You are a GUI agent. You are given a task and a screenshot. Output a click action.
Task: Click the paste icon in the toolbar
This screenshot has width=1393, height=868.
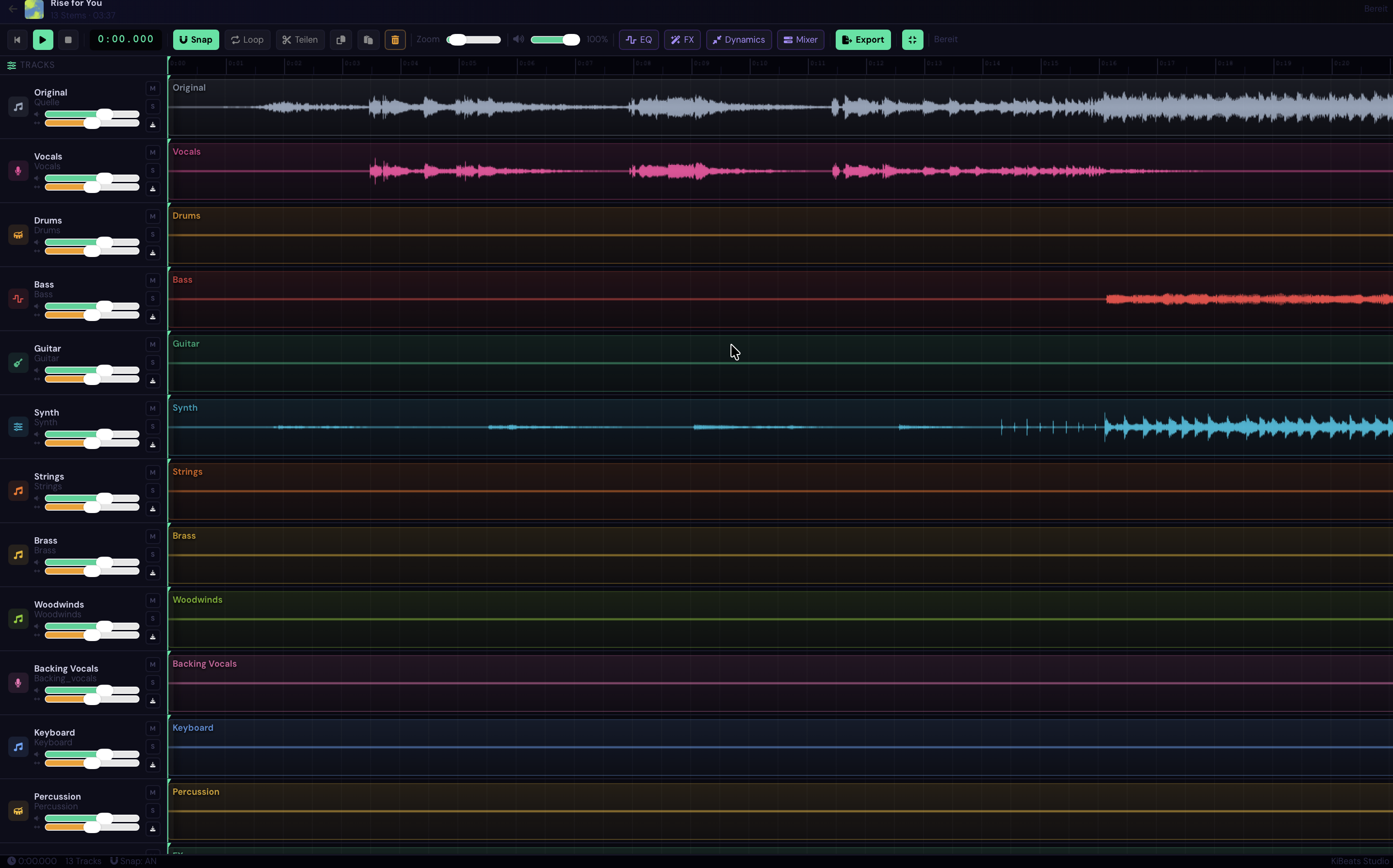click(x=369, y=40)
